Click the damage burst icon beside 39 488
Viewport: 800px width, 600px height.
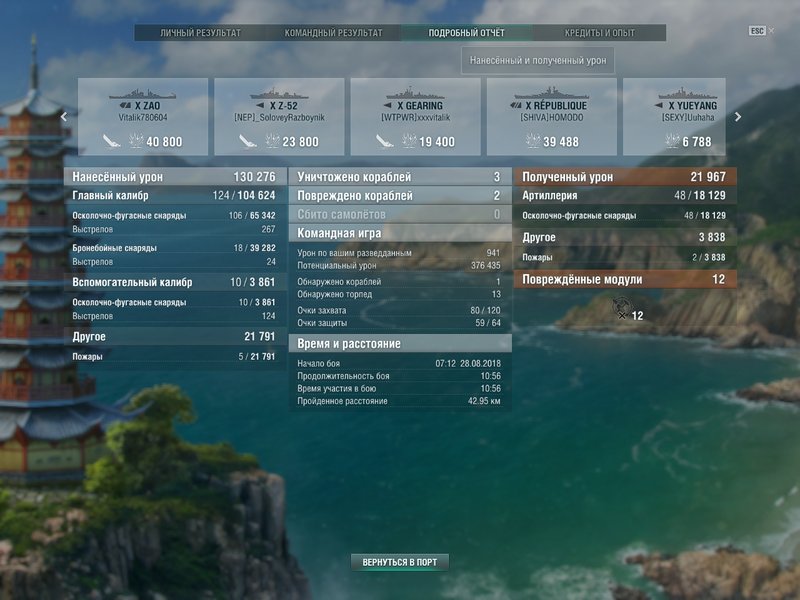tap(533, 141)
